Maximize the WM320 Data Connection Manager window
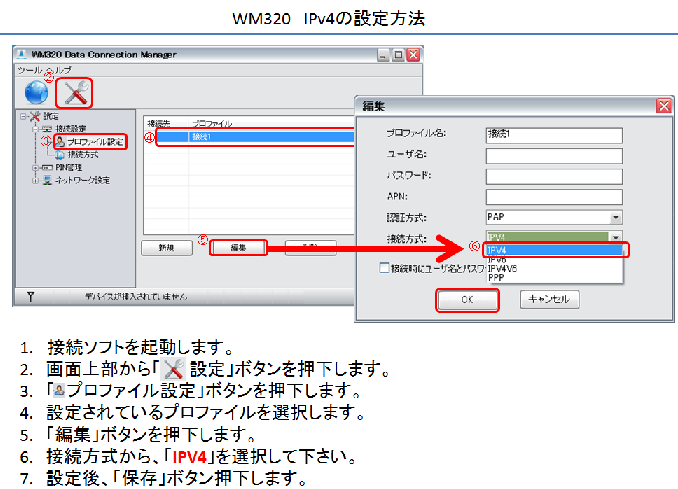Viewport: 678px width, 489px height. 398,55
